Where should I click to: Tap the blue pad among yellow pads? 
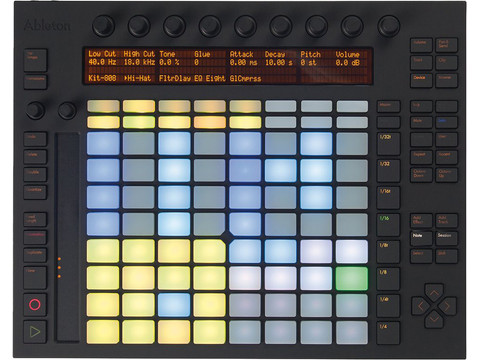(174, 305)
